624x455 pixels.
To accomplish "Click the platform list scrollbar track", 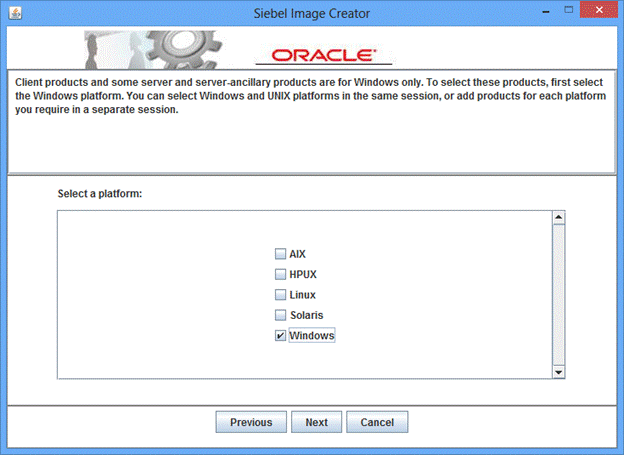I will pos(558,295).
